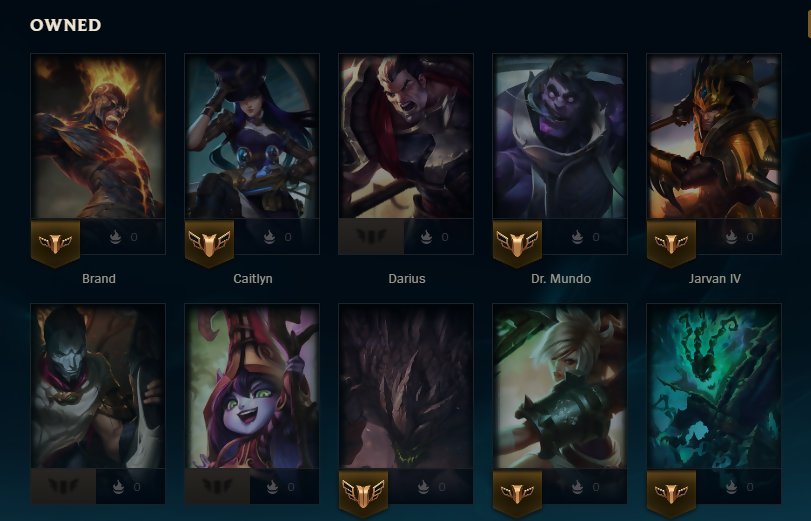The image size is (811, 521).
Task: Click the flame icon beneath Caitlyn
Action: 269,237
